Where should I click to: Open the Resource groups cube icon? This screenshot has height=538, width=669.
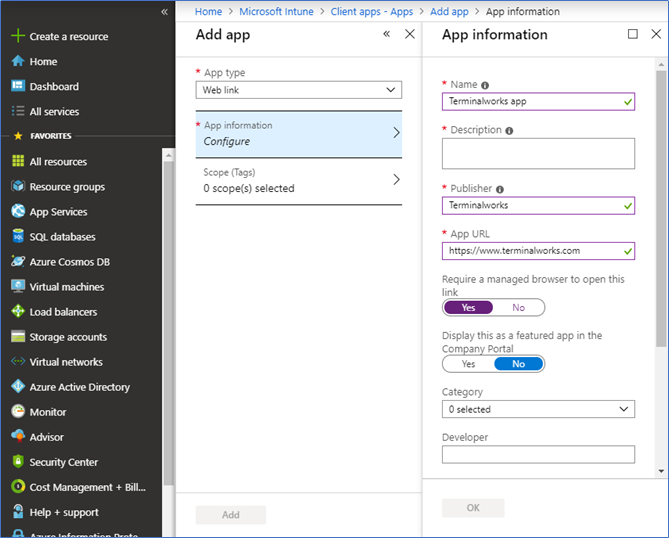tap(18, 186)
